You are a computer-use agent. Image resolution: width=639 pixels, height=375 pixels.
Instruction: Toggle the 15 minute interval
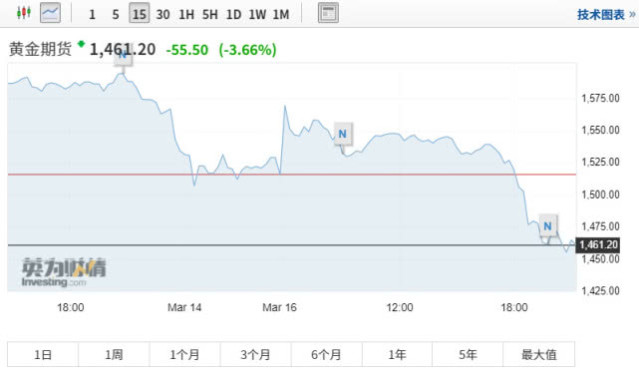click(139, 13)
